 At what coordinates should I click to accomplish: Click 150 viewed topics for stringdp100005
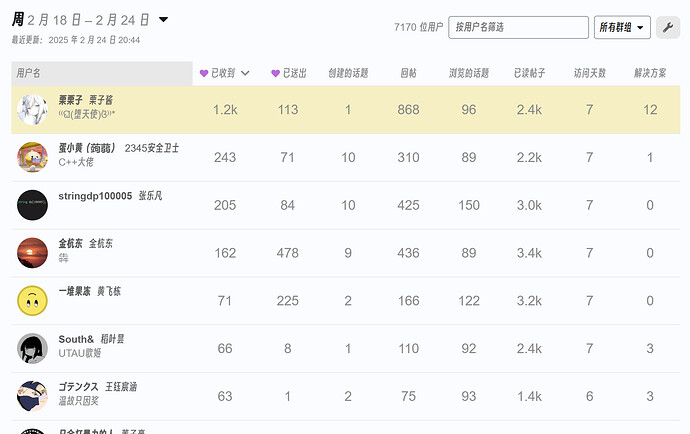469,205
